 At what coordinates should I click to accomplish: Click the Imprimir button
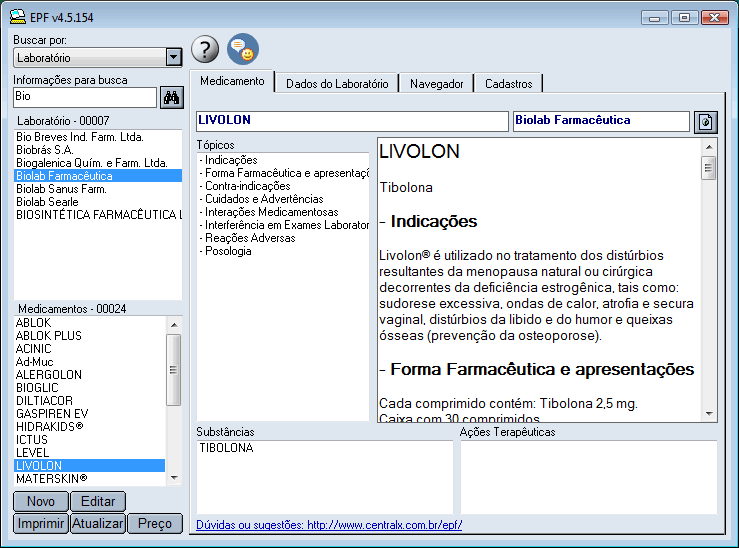pyautogui.click(x=41, y=523)
